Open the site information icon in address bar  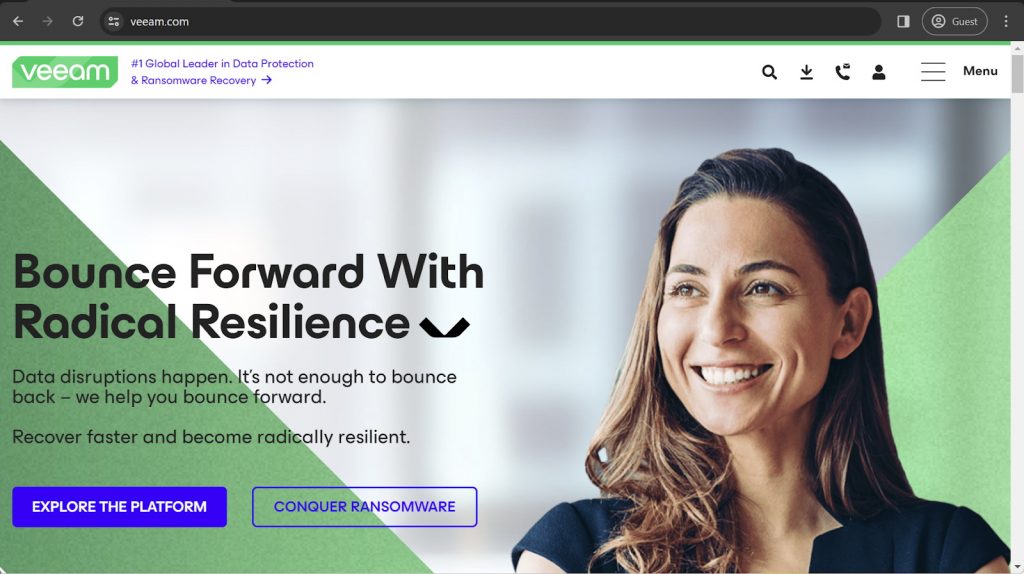tap(114, 22)
